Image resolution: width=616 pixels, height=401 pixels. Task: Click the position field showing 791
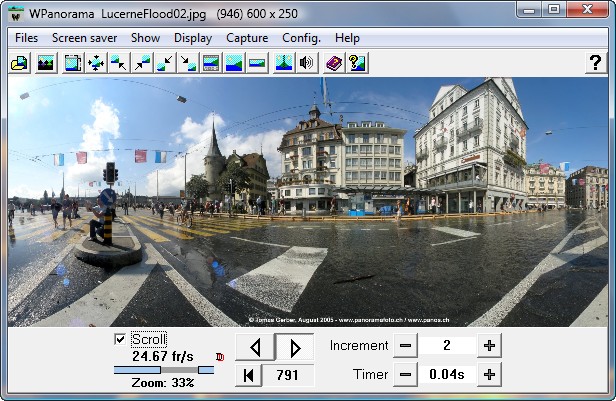click(288, 375)
